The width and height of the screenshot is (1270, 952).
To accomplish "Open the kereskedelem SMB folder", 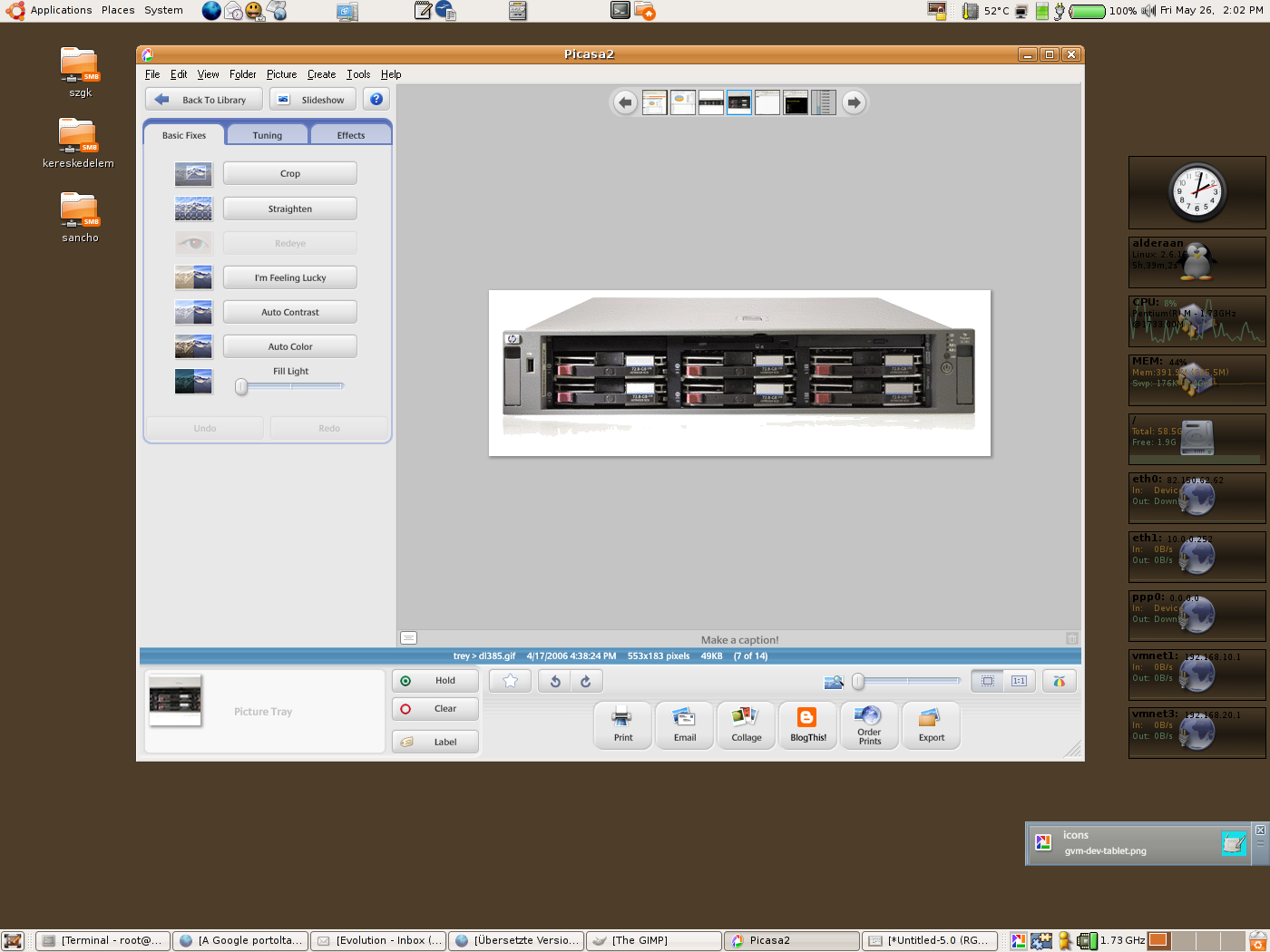I will [x=79, y=143].
